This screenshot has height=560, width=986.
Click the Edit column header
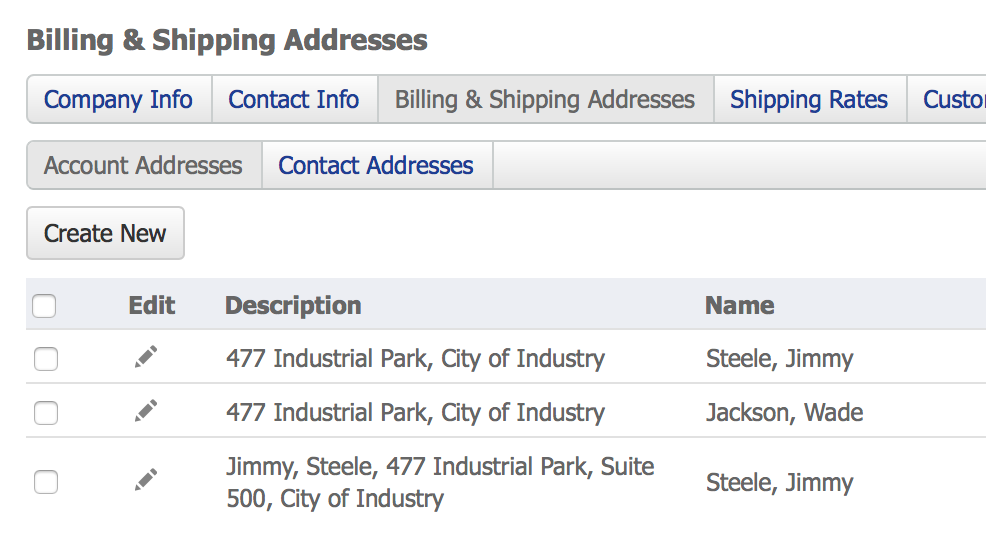tap(152, 305)
